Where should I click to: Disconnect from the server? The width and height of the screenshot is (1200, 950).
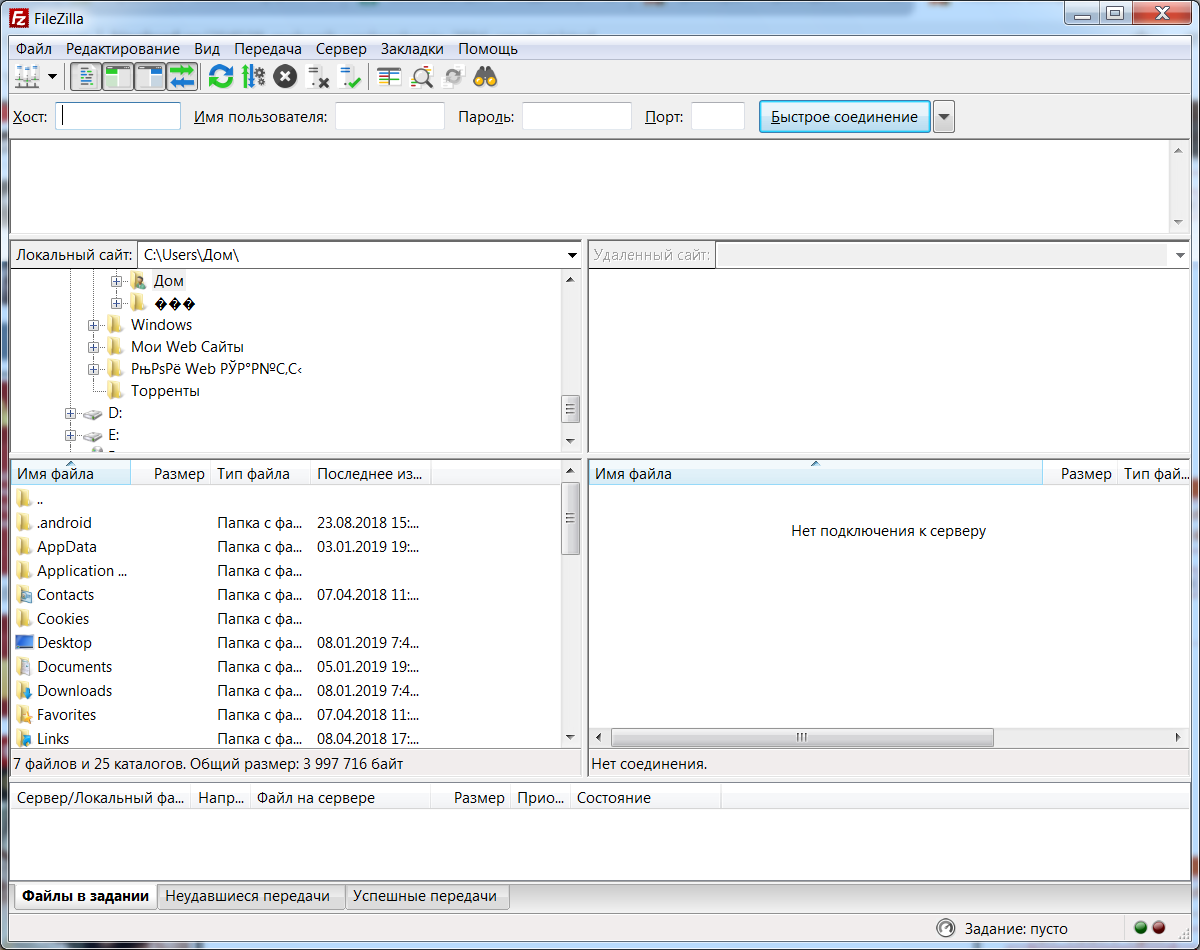pos(320,76)
